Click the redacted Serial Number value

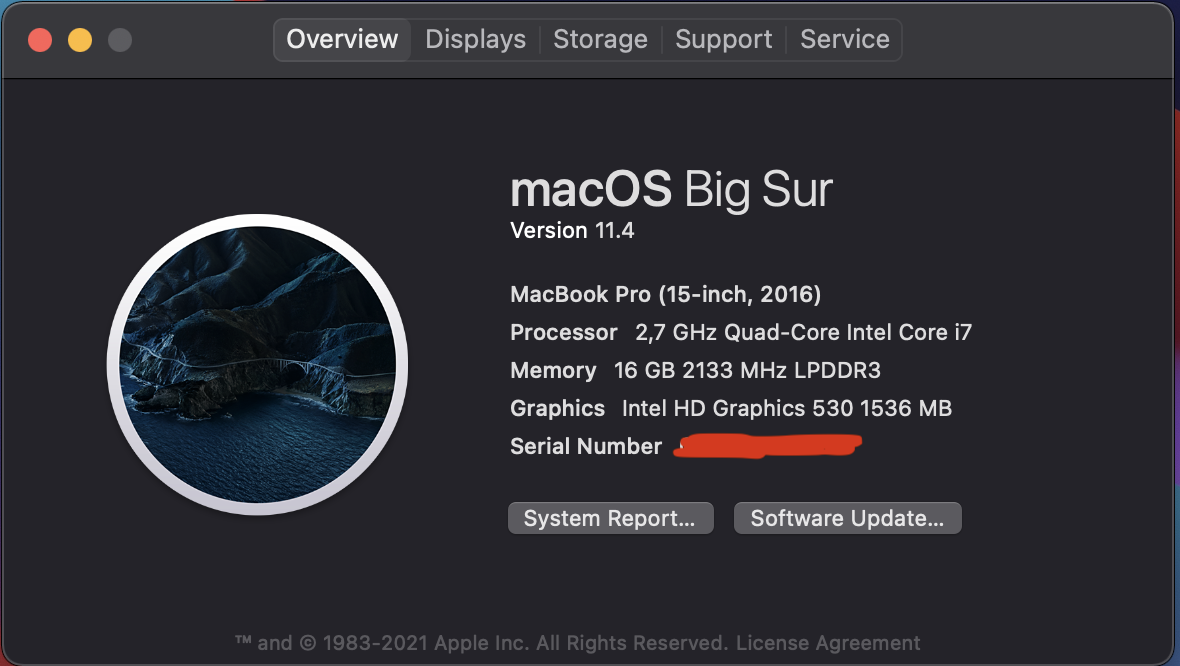(x=766, y=446)
